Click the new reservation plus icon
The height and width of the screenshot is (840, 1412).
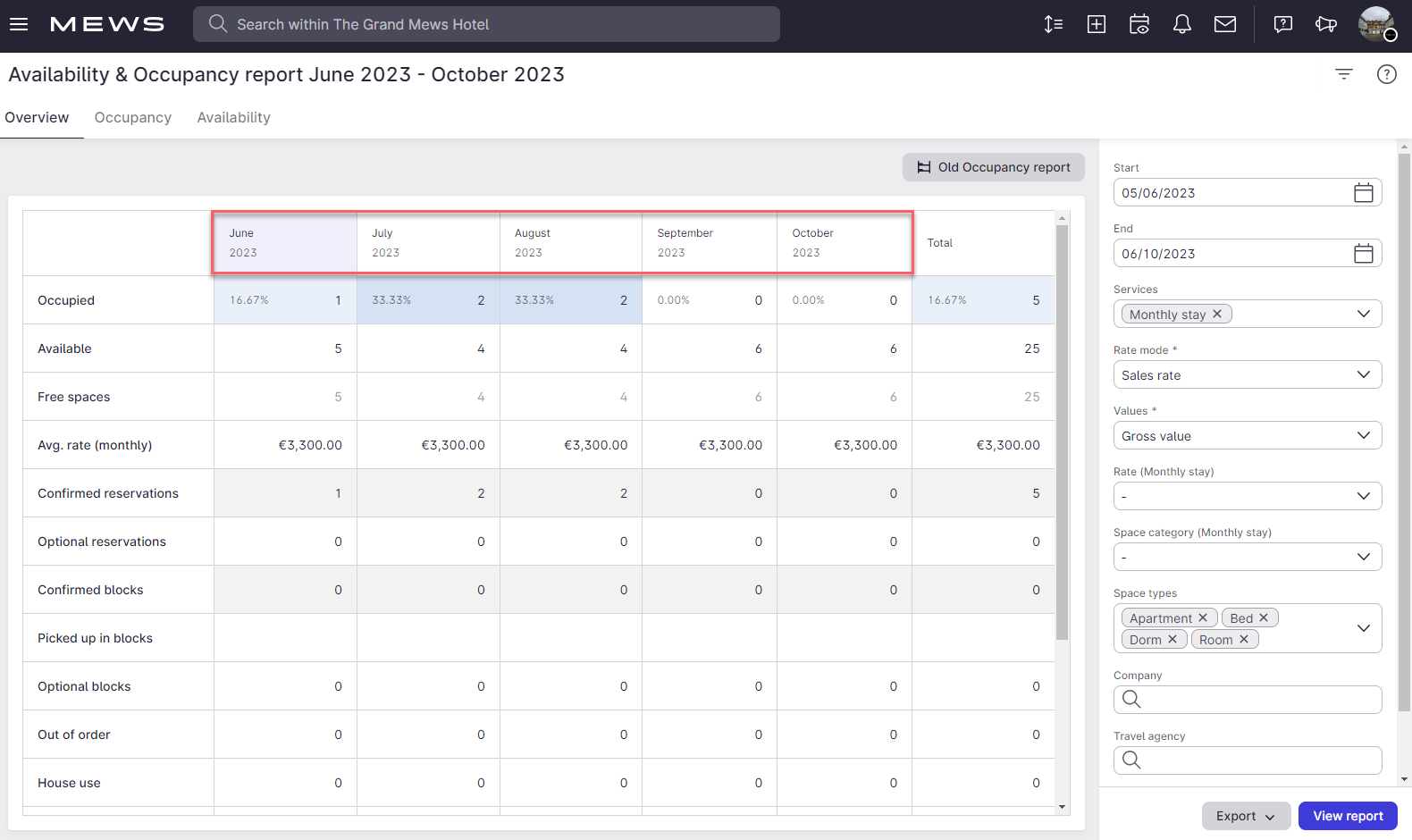tap(1096, 24)
